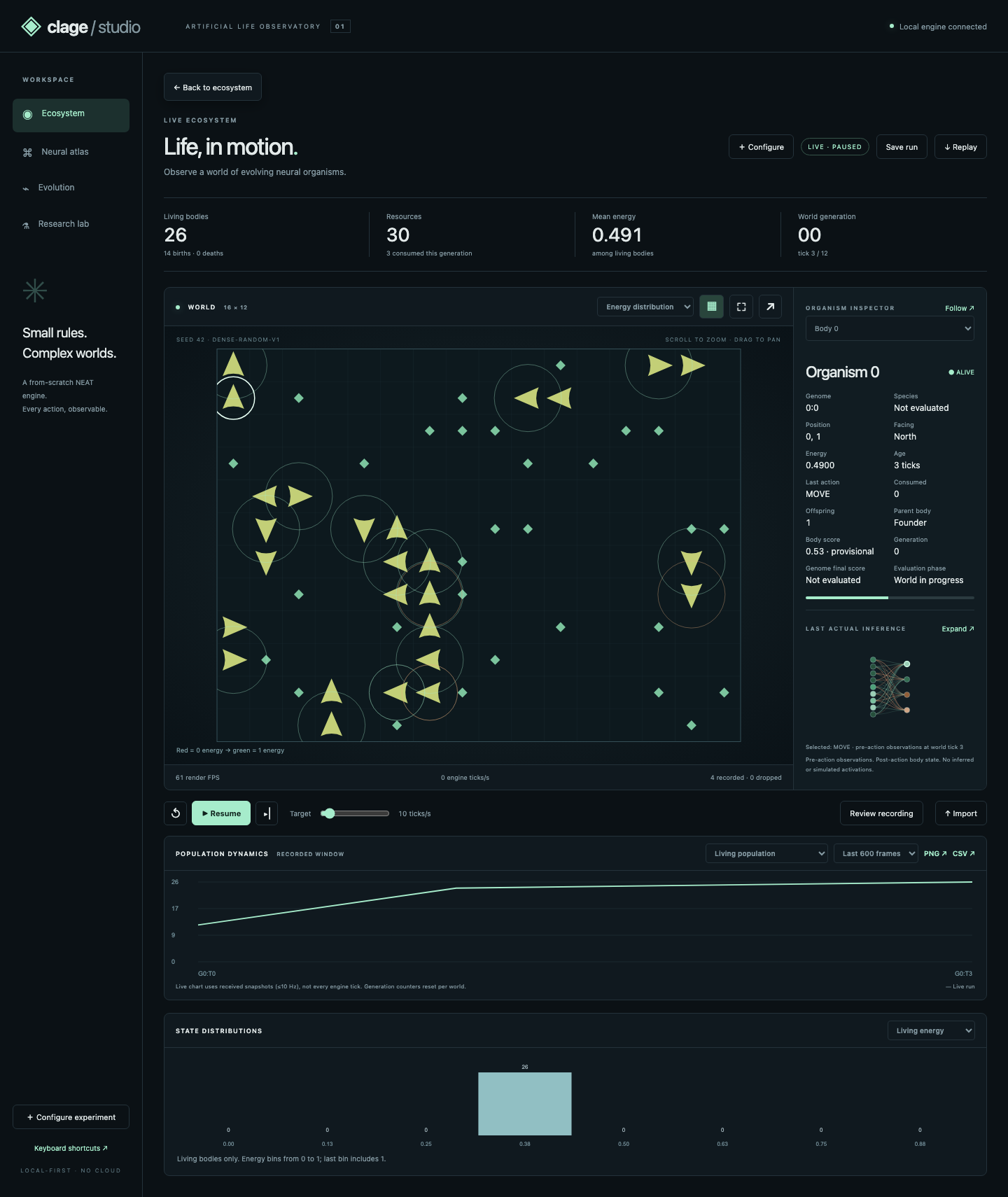Open Configure experiment in sidebar
Image resolution: width=1008 pixels, height=1197 pixels.
pos(71,1117)
